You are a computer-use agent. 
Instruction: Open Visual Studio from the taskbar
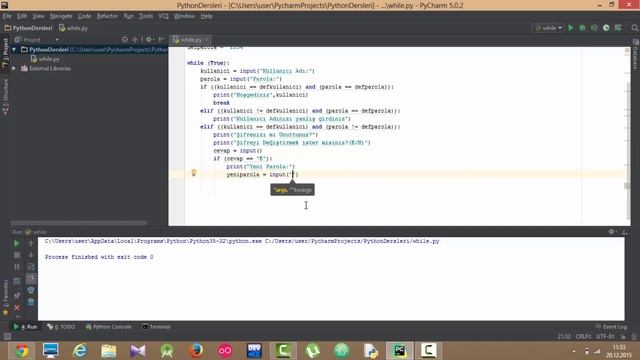(138, 351)
